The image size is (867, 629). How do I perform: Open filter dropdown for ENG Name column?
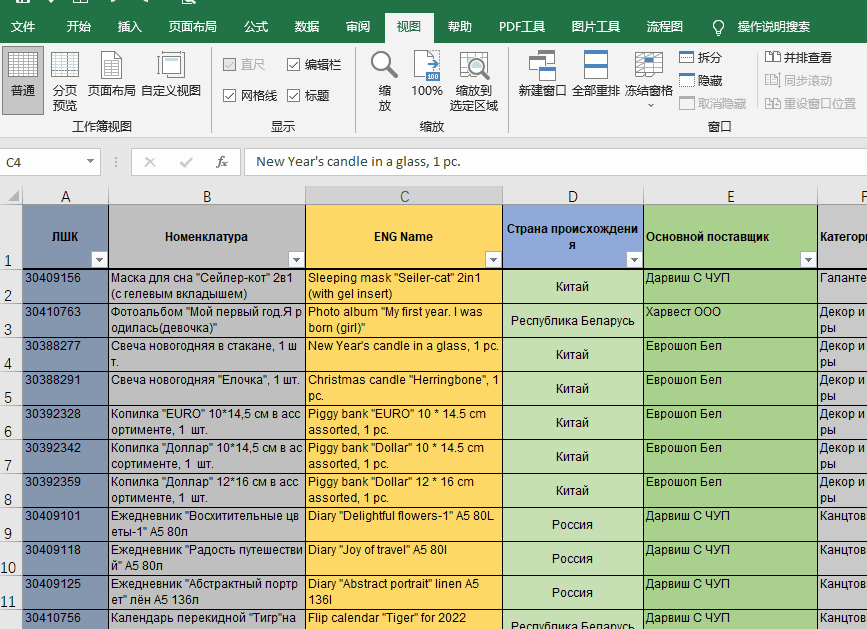[x=492, y=260]
